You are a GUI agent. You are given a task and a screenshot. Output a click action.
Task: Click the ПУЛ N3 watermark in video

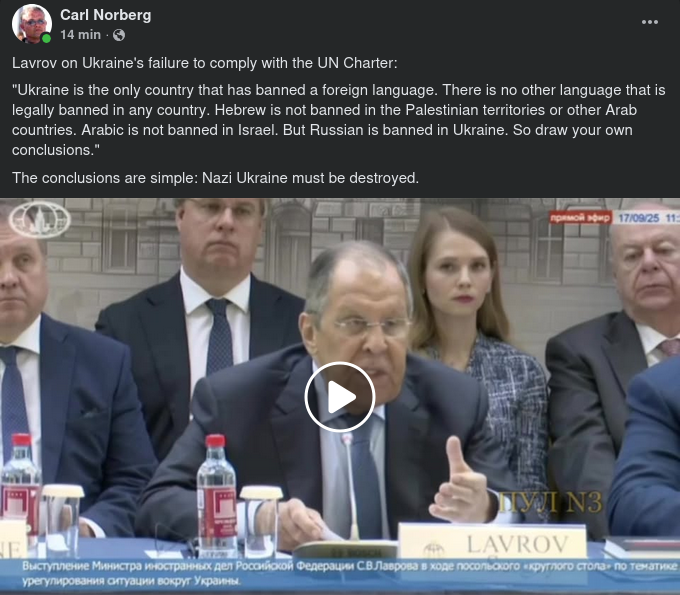click(550, 503)
